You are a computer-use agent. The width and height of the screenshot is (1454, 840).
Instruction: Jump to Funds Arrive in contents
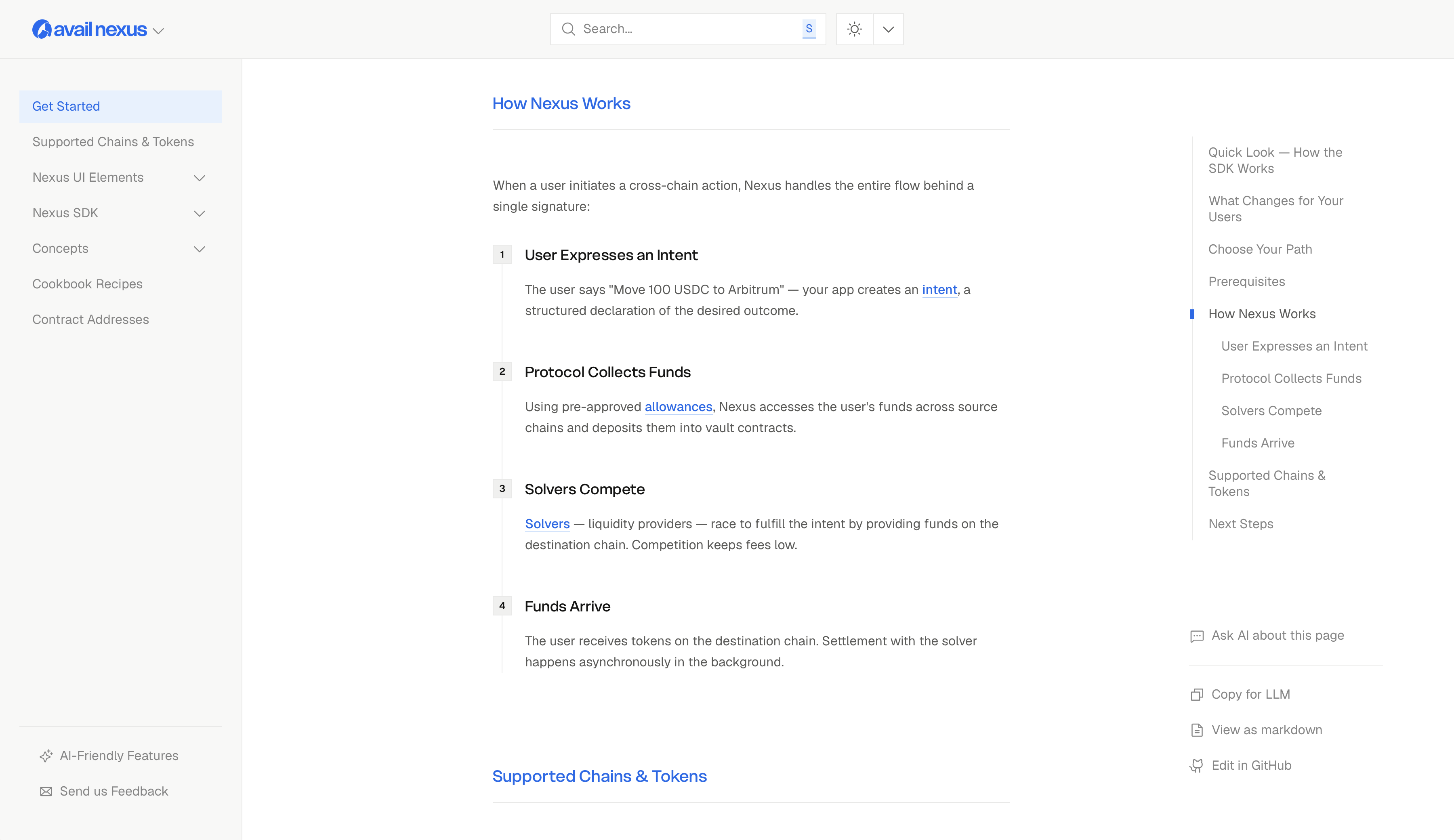(x=1258, y=443)
